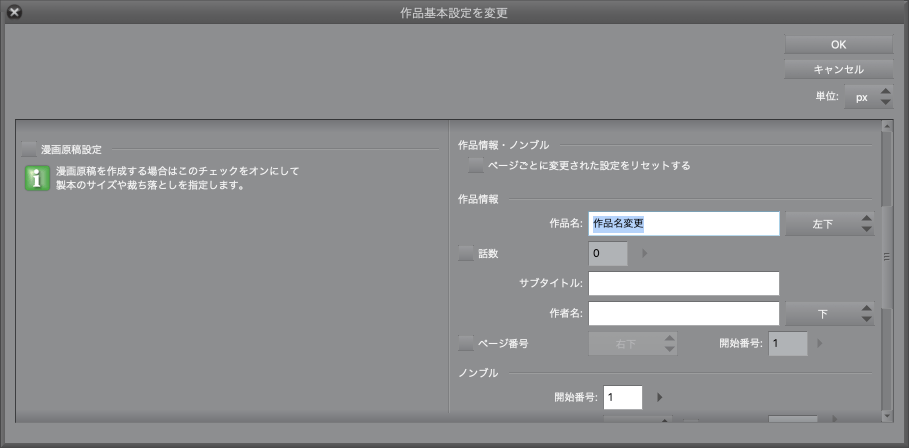
Task: Expand the slider arrow next to 話数 value
Action: (643, 254)
